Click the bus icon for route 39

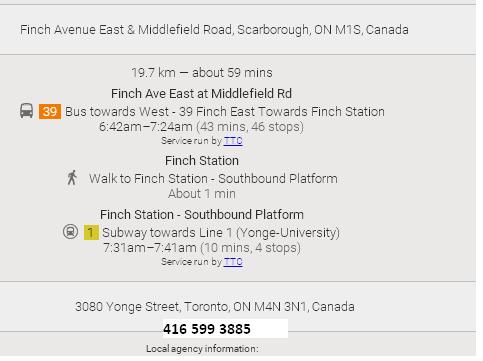(26, 111)
